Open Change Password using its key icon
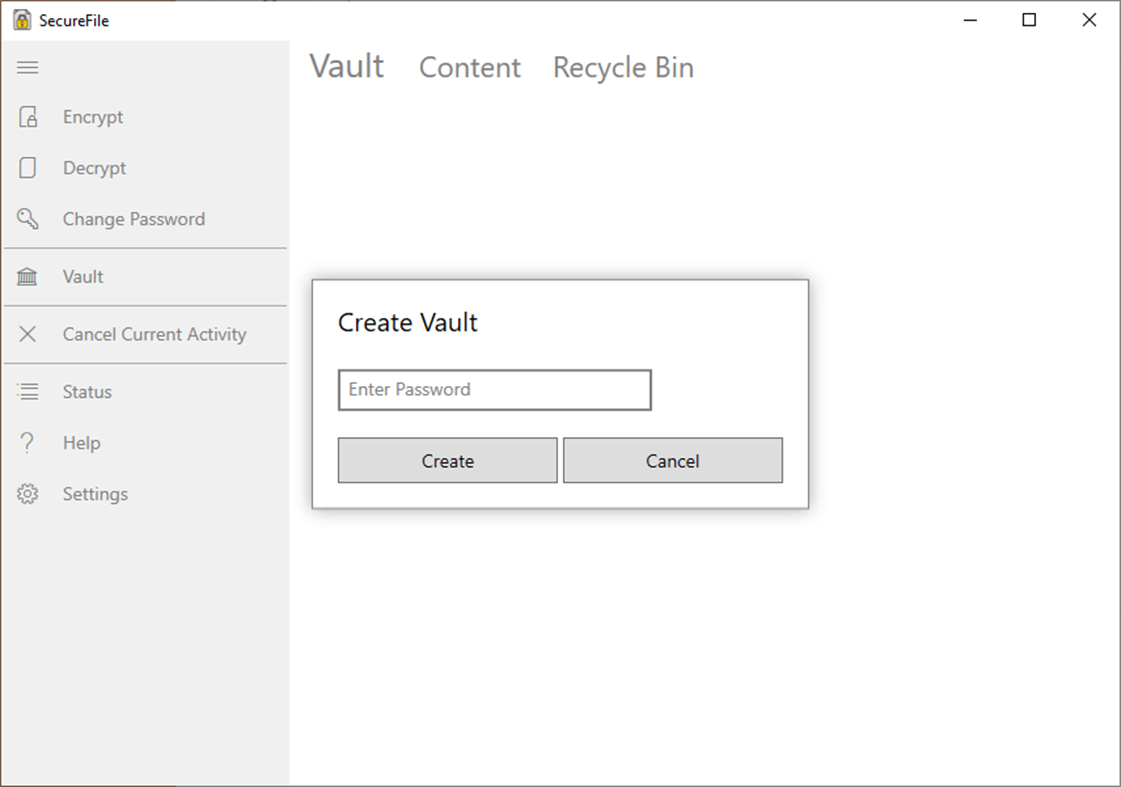The image size is (1121, 787). [x=27, y=218]
